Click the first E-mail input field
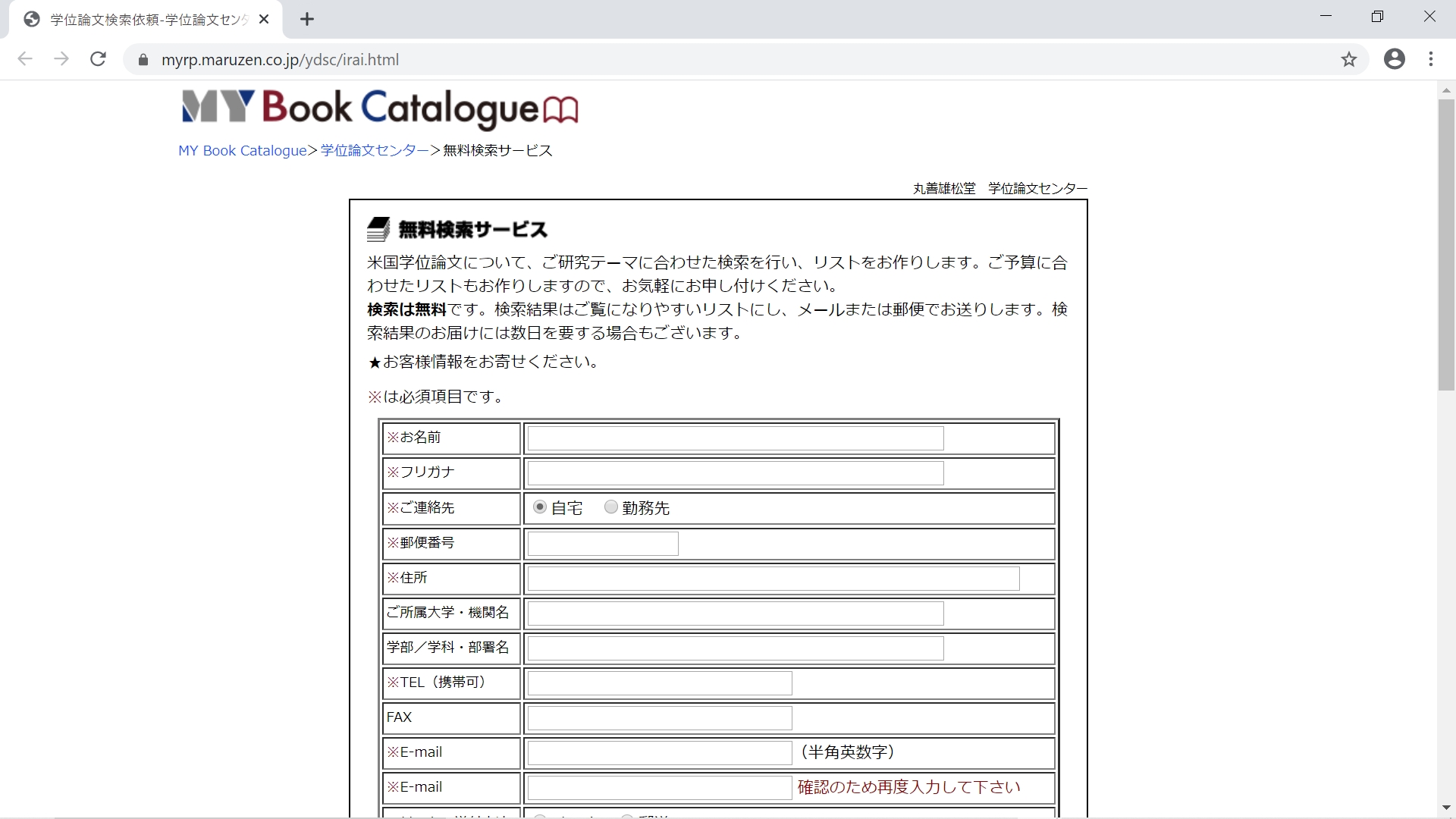 660,753
